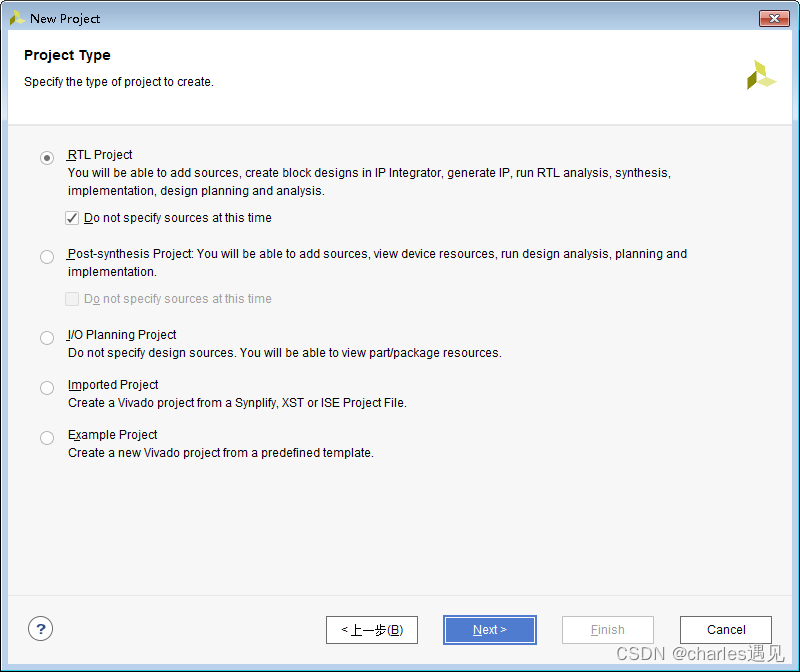Cancel the New Project wizard

pos(726,630)
